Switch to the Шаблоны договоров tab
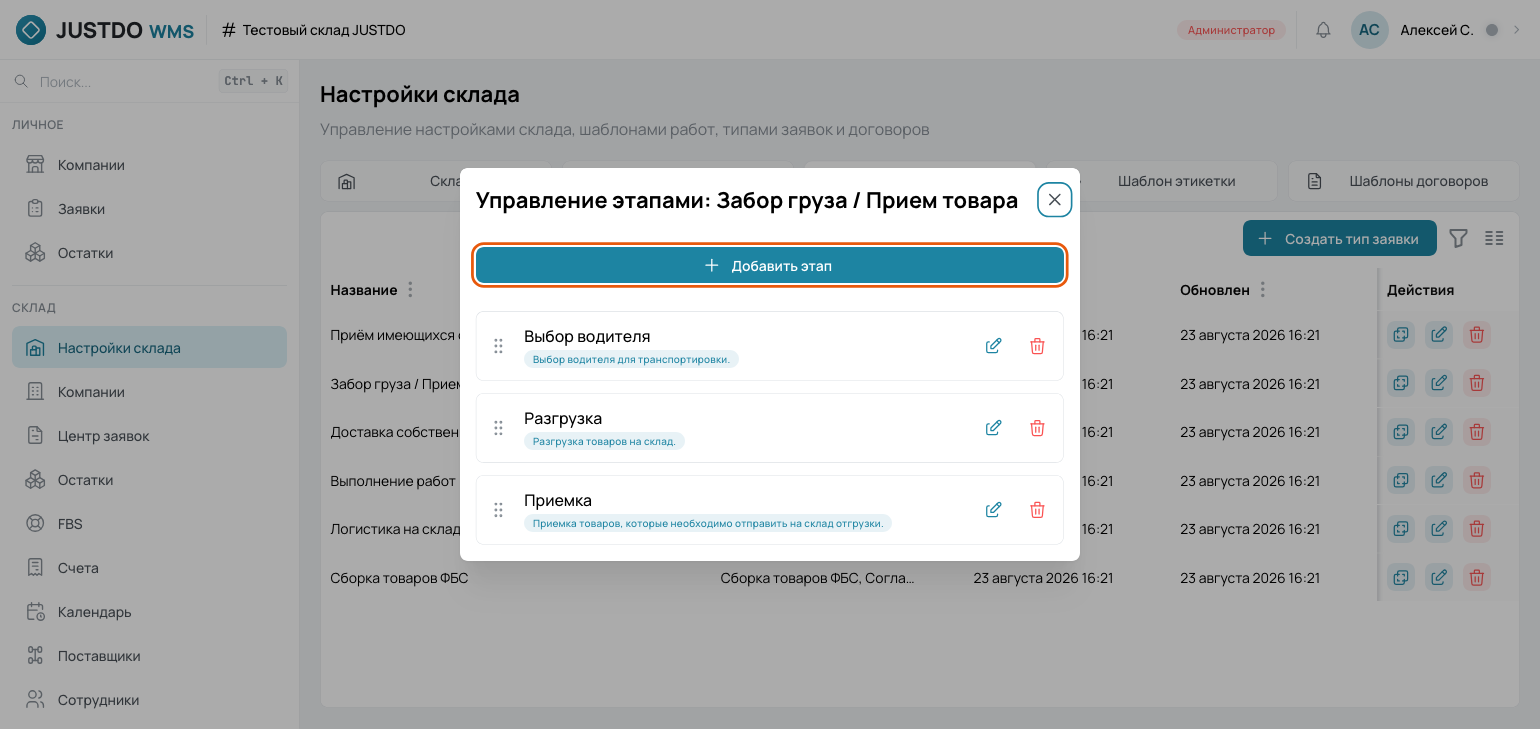This screenshot has width=1540, height=729. [x=1404, y=181]
